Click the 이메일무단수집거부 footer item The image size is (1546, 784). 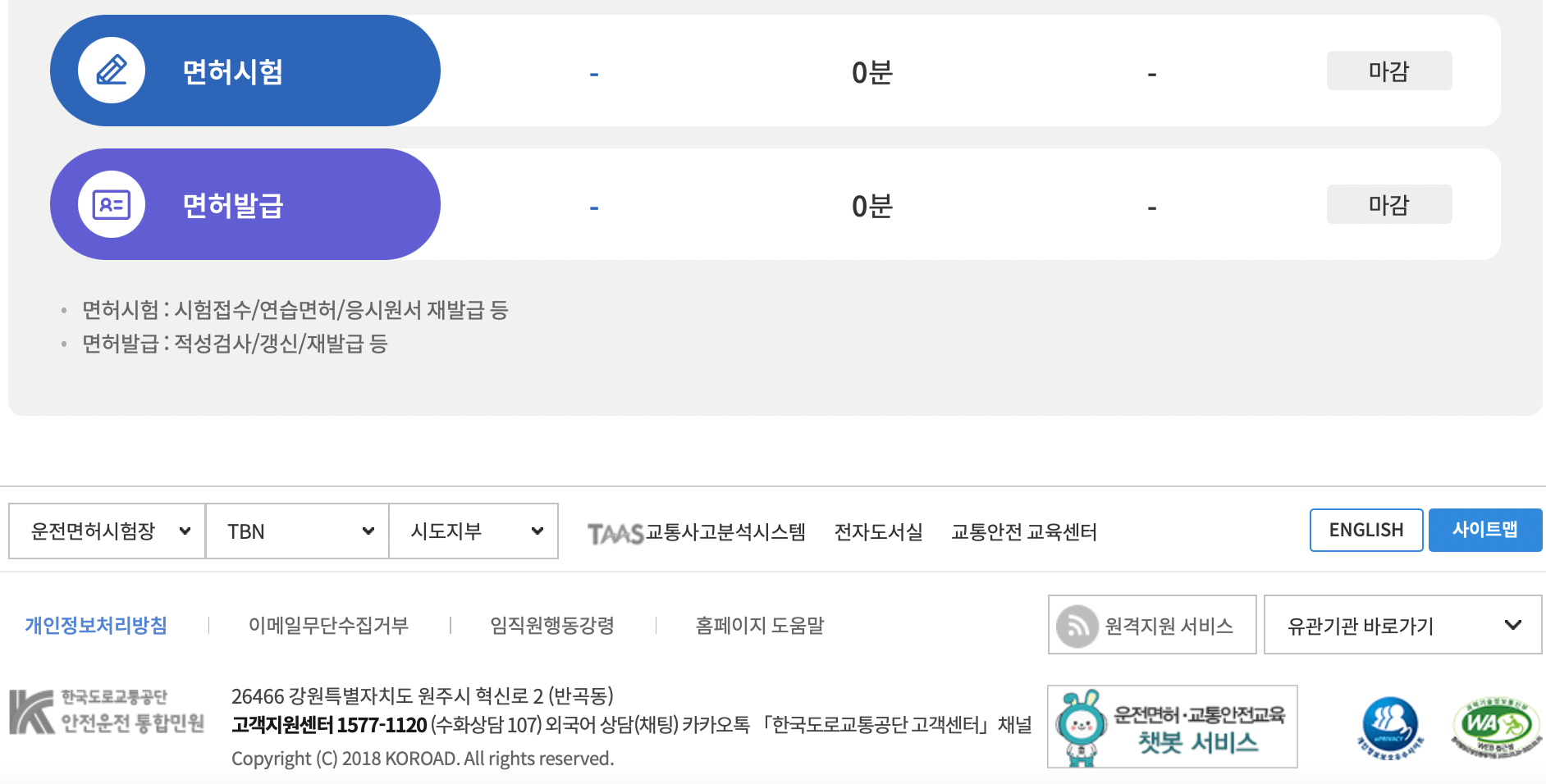click(329, 624)
